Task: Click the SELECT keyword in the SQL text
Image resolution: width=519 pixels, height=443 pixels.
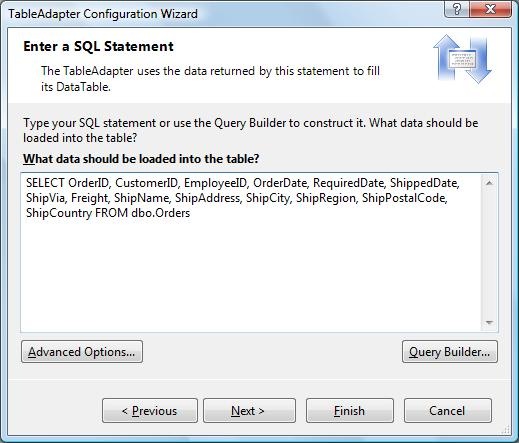Action: click(45, 183)
